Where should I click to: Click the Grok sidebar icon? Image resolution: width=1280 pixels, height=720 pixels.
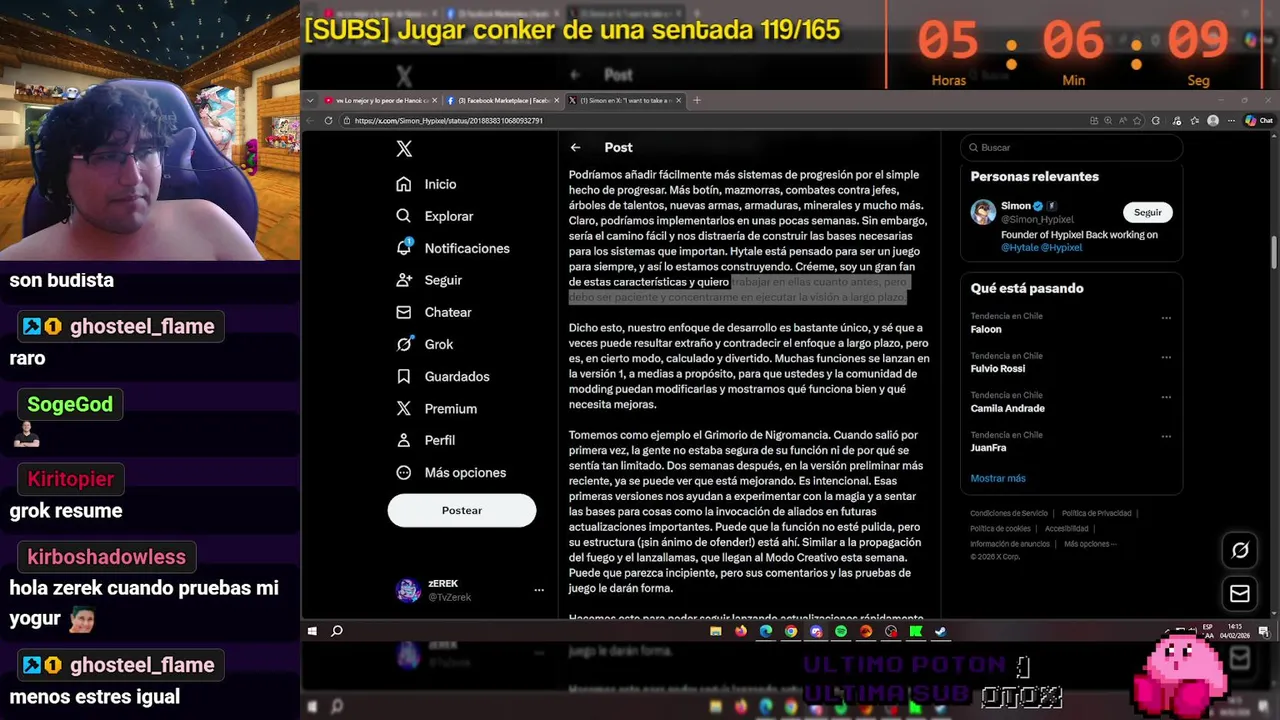pyautogui.click(x=404, y=344)
